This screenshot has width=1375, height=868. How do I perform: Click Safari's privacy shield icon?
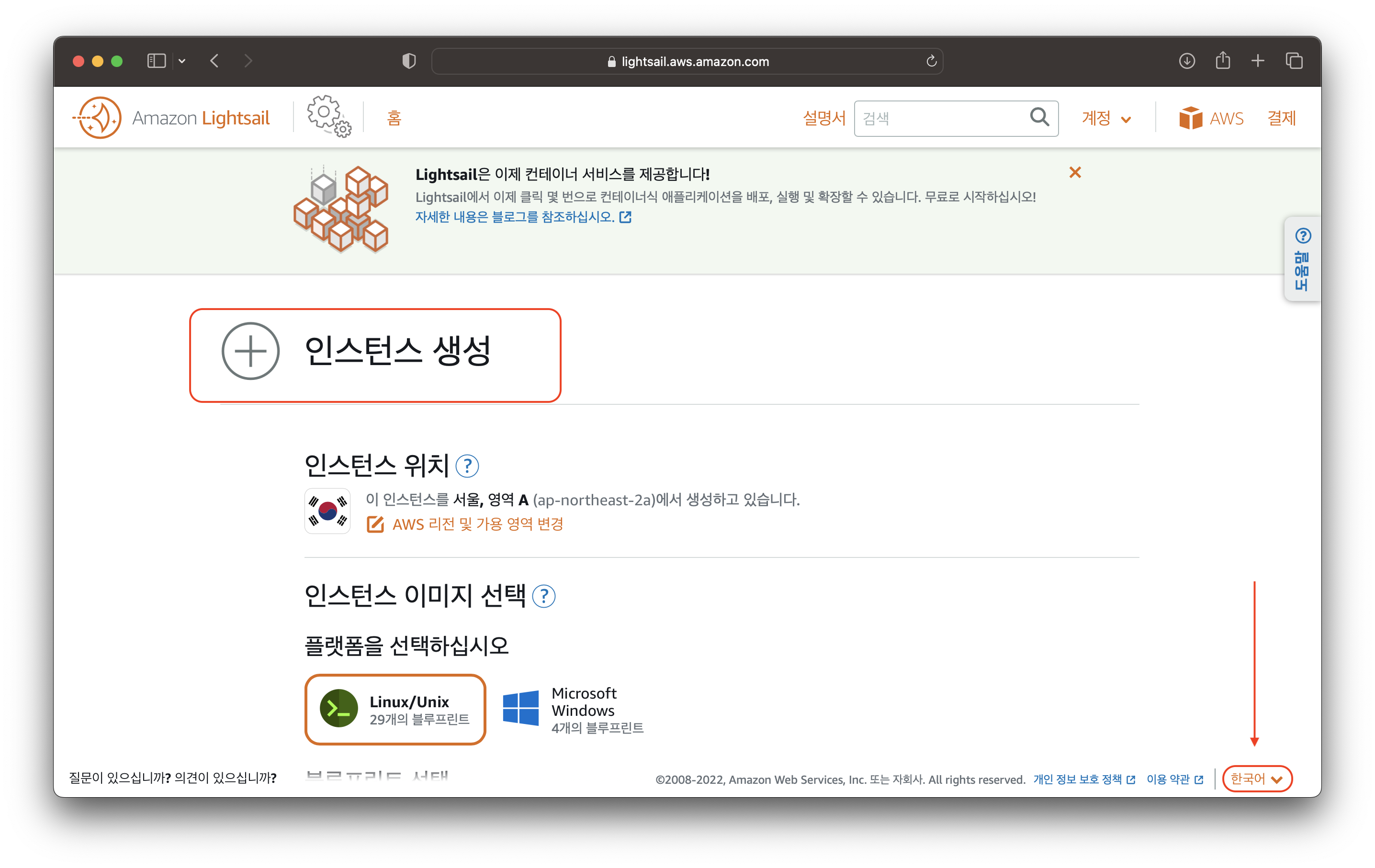pos(409,61)
